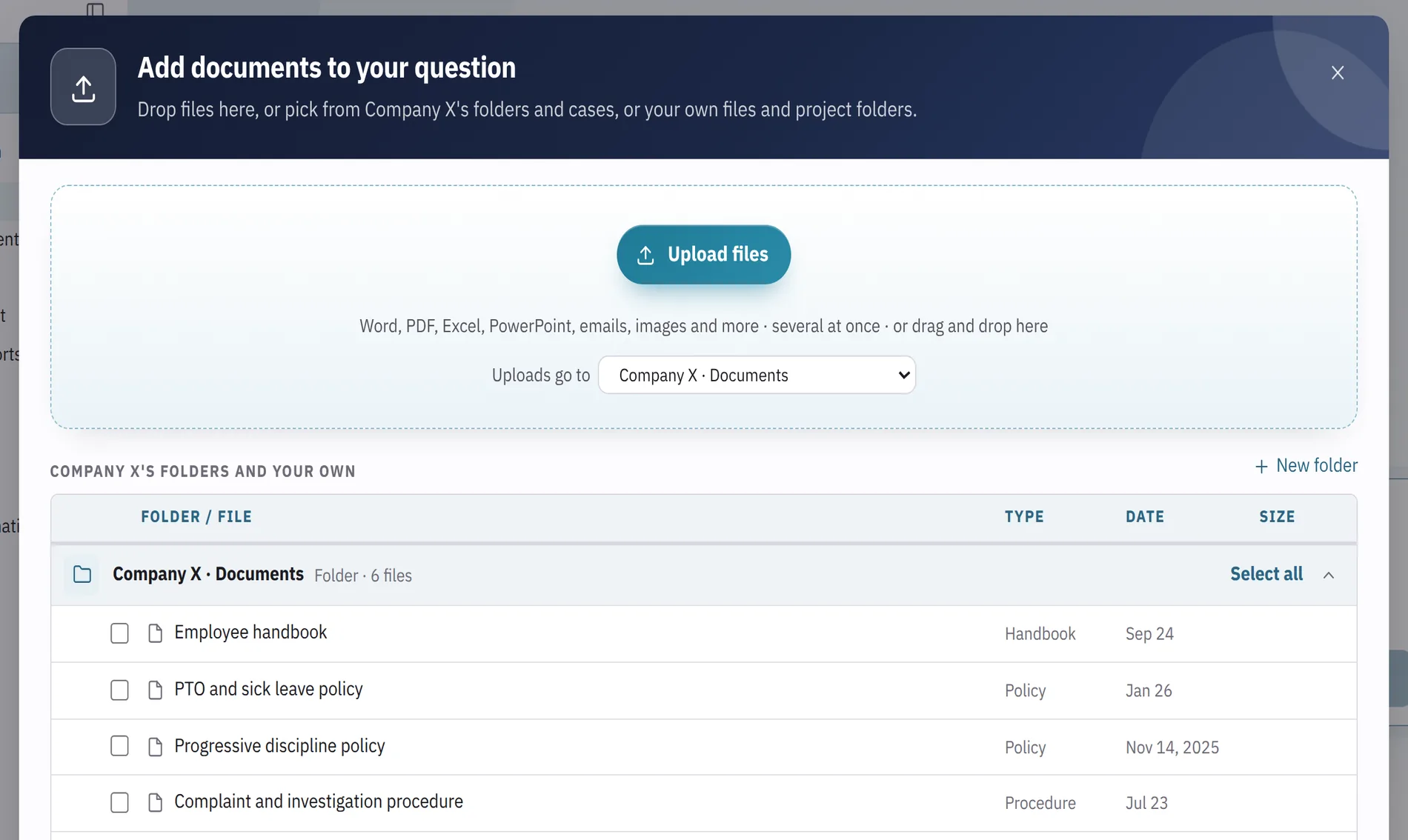Viewport: 1408px width, 840px height.
Task: Open the Progressive discipline policy name
Action: (279, 745)
